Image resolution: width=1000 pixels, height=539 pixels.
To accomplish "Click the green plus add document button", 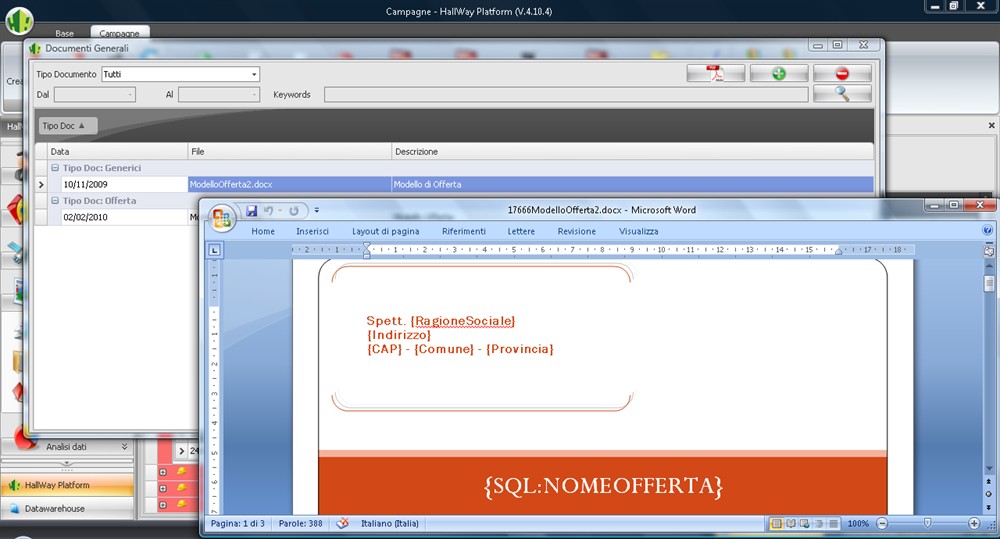I will (x=779, y=73).
